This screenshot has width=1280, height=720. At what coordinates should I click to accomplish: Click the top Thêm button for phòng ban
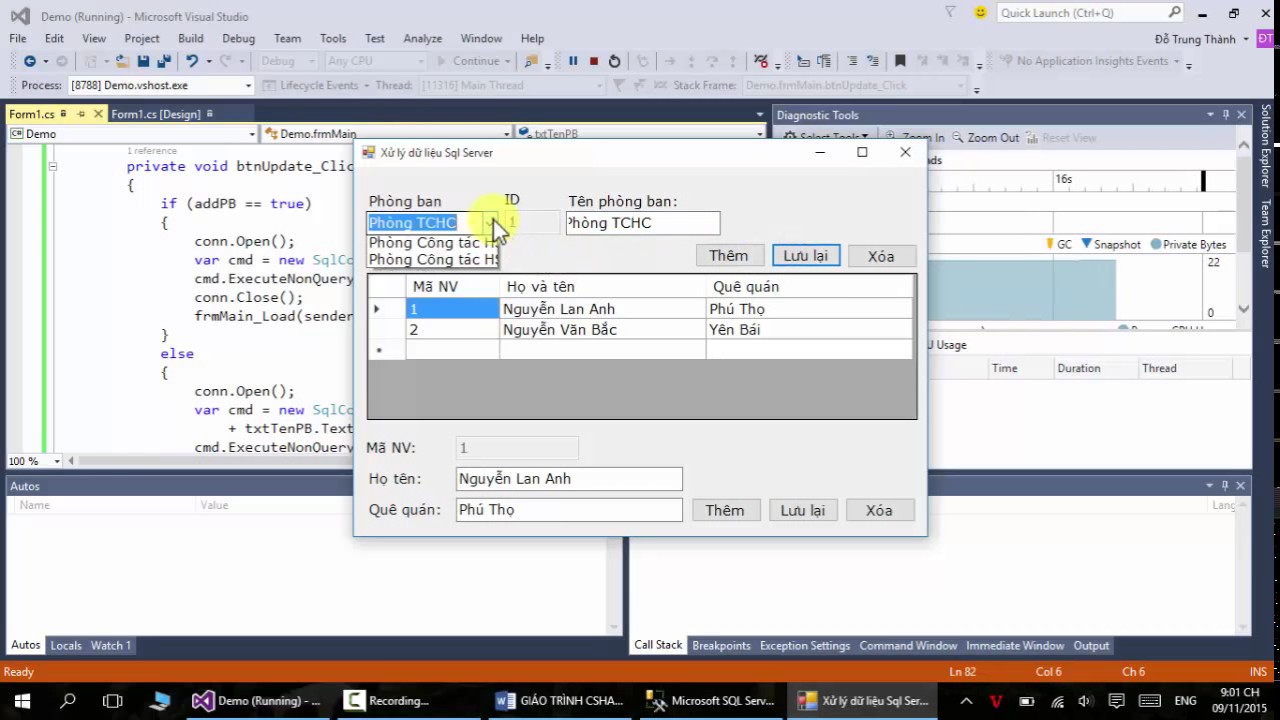point(728,256)
